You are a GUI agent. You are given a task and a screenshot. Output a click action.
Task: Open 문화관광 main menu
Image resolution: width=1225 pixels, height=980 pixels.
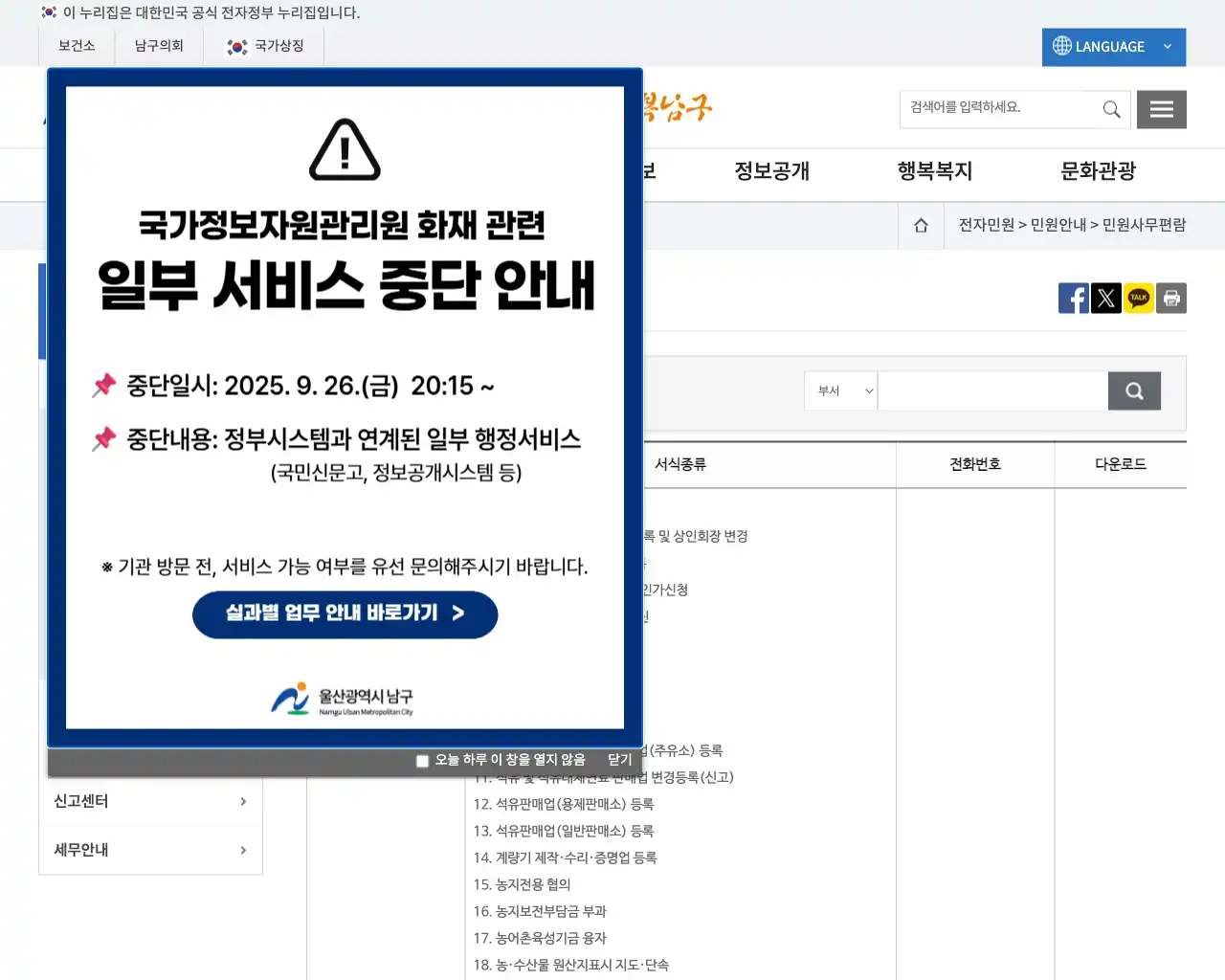pos(1099,171)
